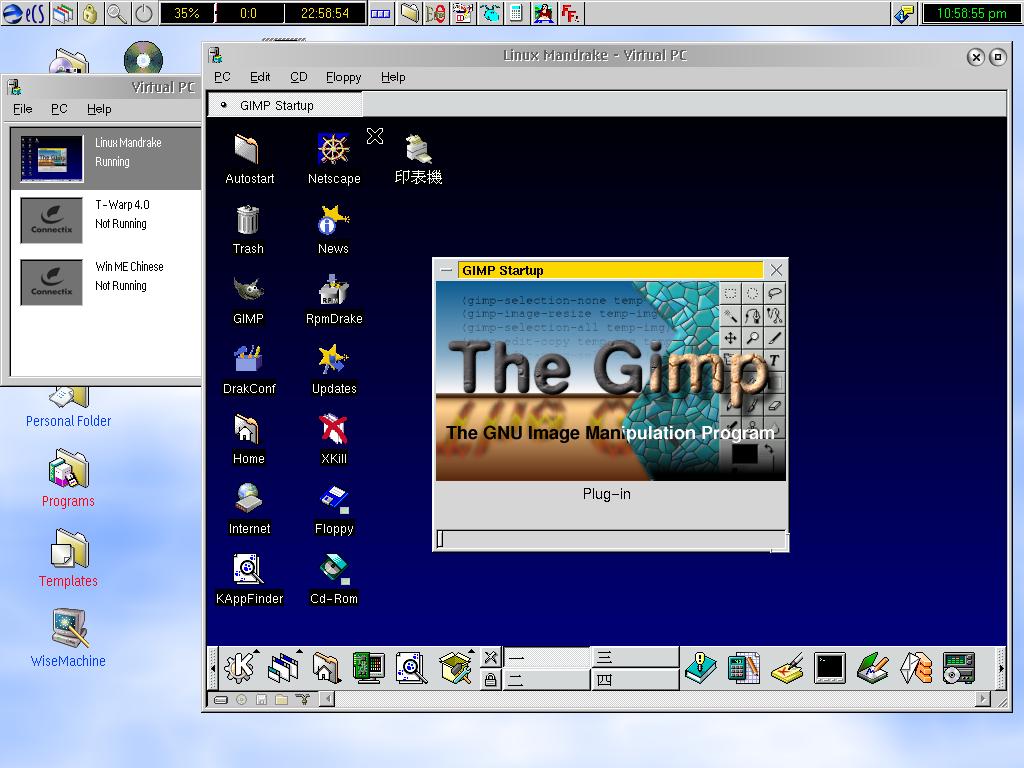Open the window list icon in KDE panel
This screenshot has height=768, width=1024.
(x=284, y=667)
